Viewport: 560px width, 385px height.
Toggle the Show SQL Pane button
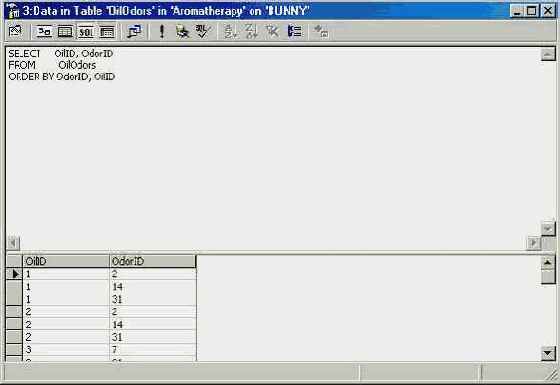[86, 32]
